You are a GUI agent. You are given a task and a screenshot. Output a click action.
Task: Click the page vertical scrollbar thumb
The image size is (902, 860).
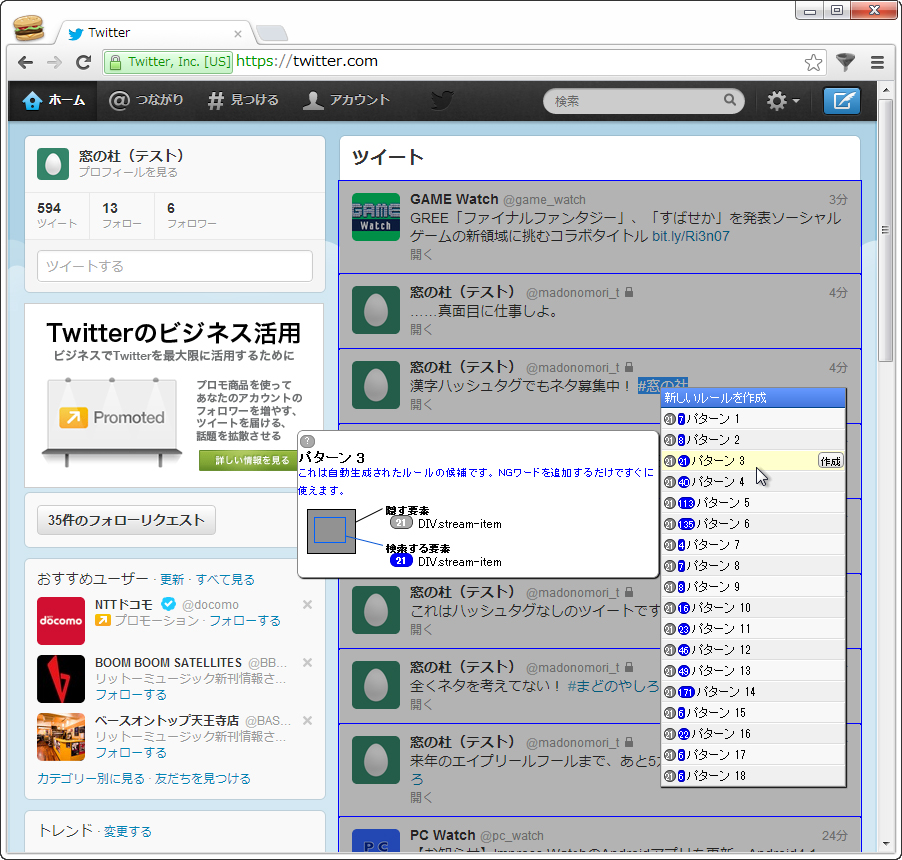pos(885,230)
